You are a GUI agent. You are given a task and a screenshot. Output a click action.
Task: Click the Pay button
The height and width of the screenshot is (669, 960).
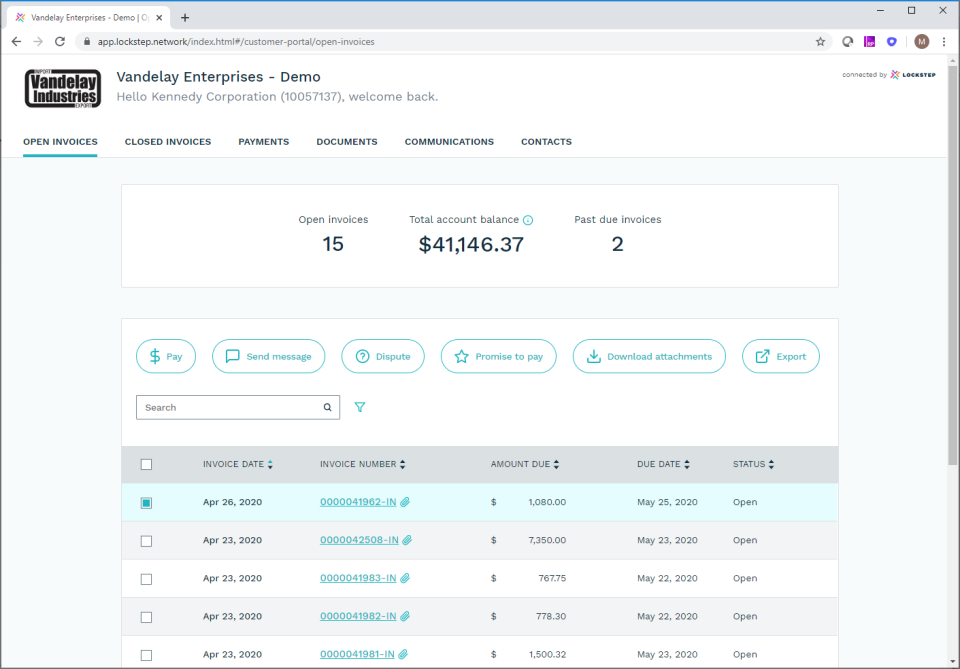pos(166,356)
